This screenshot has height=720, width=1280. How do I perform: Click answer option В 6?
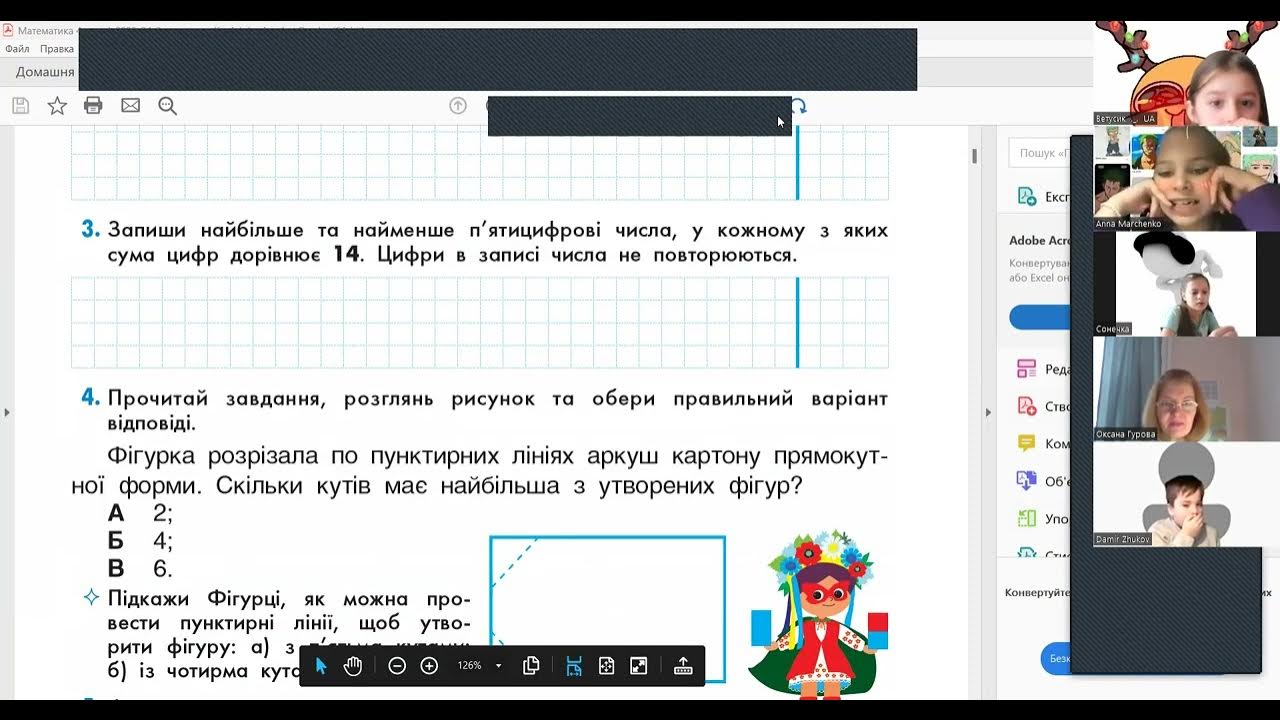[x=140, y=569]
